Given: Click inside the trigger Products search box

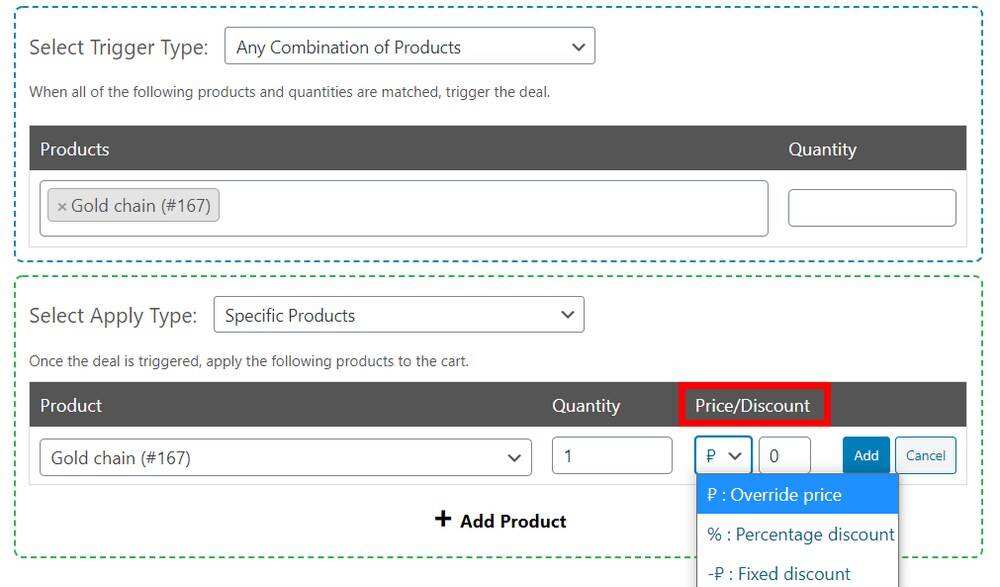Looking at the screenshot, I should click(490, 208).
